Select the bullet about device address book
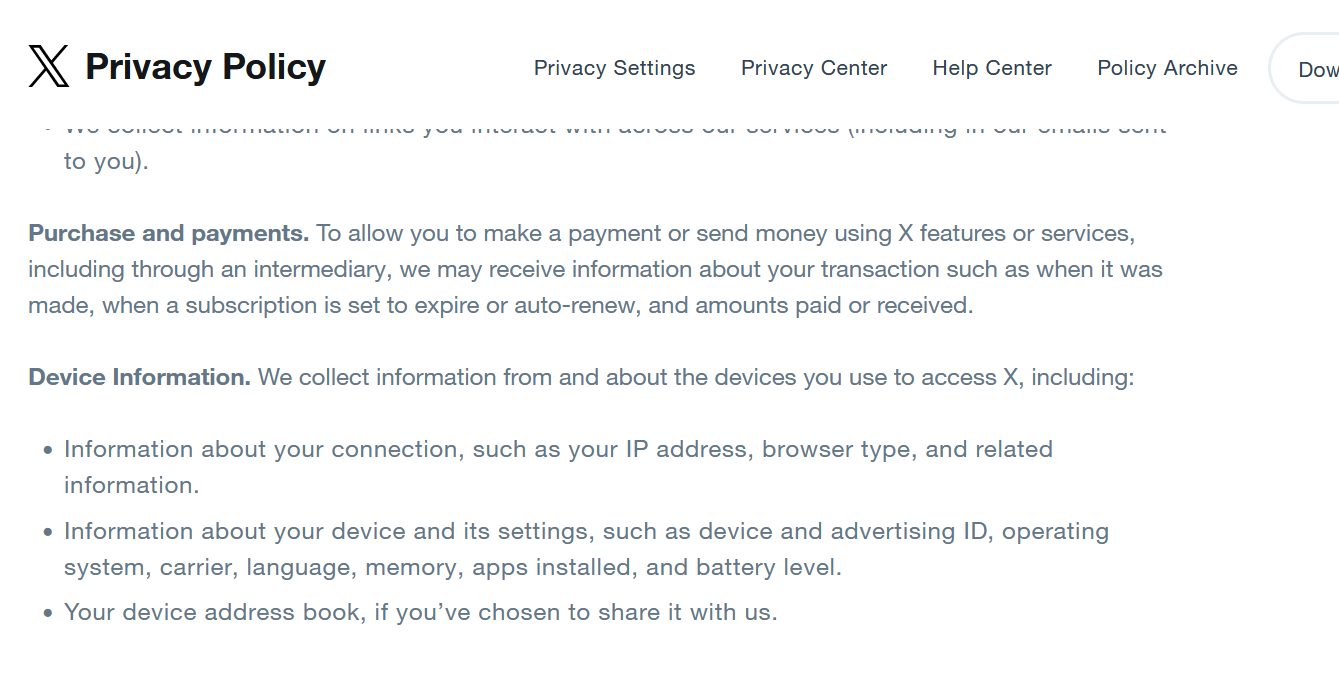 point(420,612)
